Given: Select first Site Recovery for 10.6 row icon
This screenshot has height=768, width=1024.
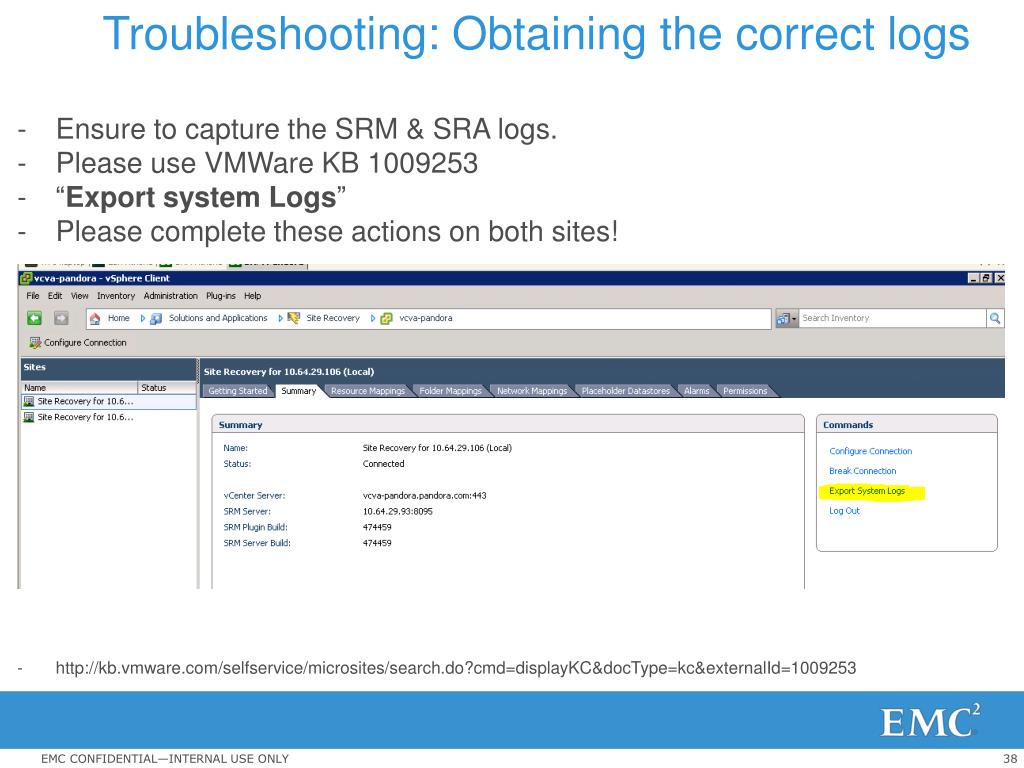Looking at the screenshot, I should coord(29,401).
